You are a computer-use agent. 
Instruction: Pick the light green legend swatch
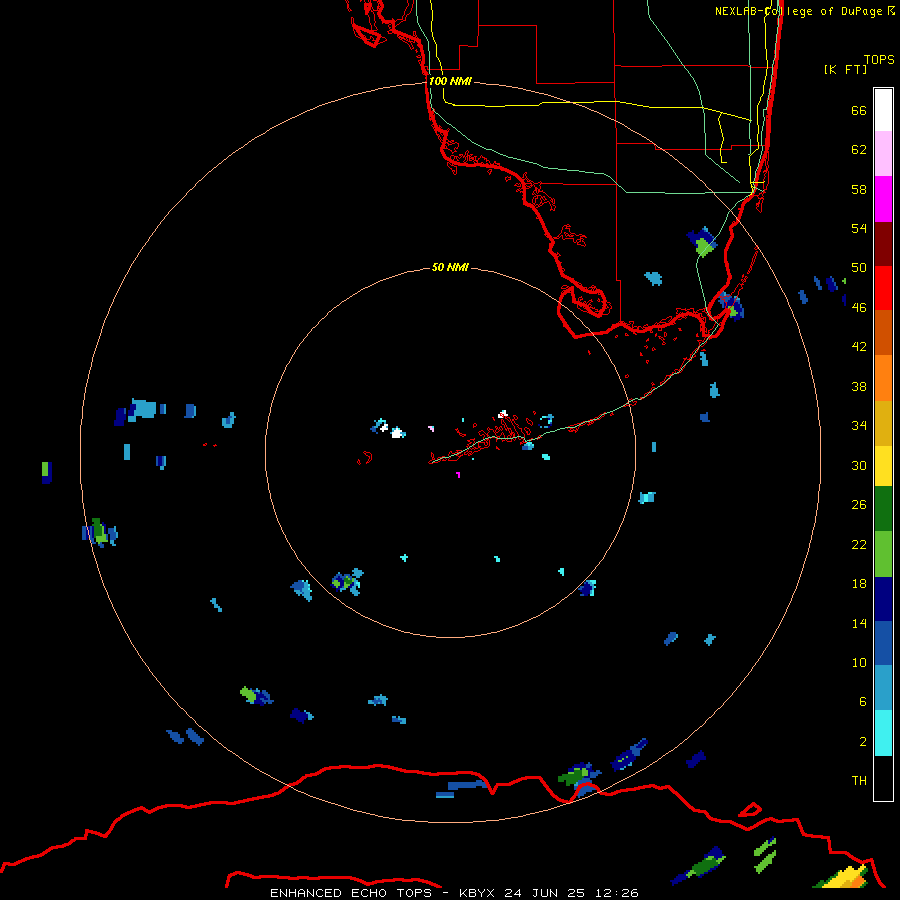click(x=883, y=554)
